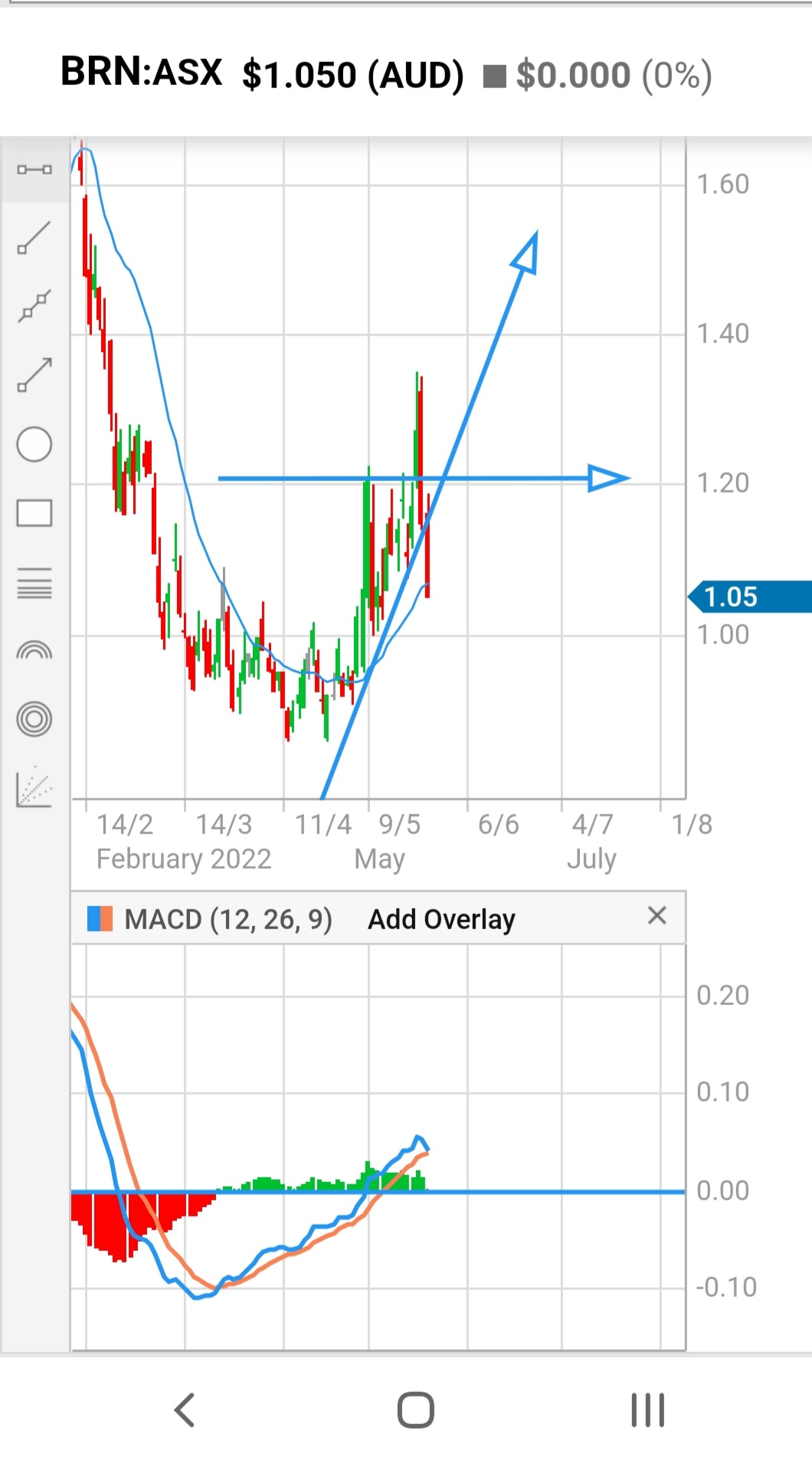Screen dimensions: 812x1457
Task: Click the 1.40 price axis label
Action: [x=722, y=334]
